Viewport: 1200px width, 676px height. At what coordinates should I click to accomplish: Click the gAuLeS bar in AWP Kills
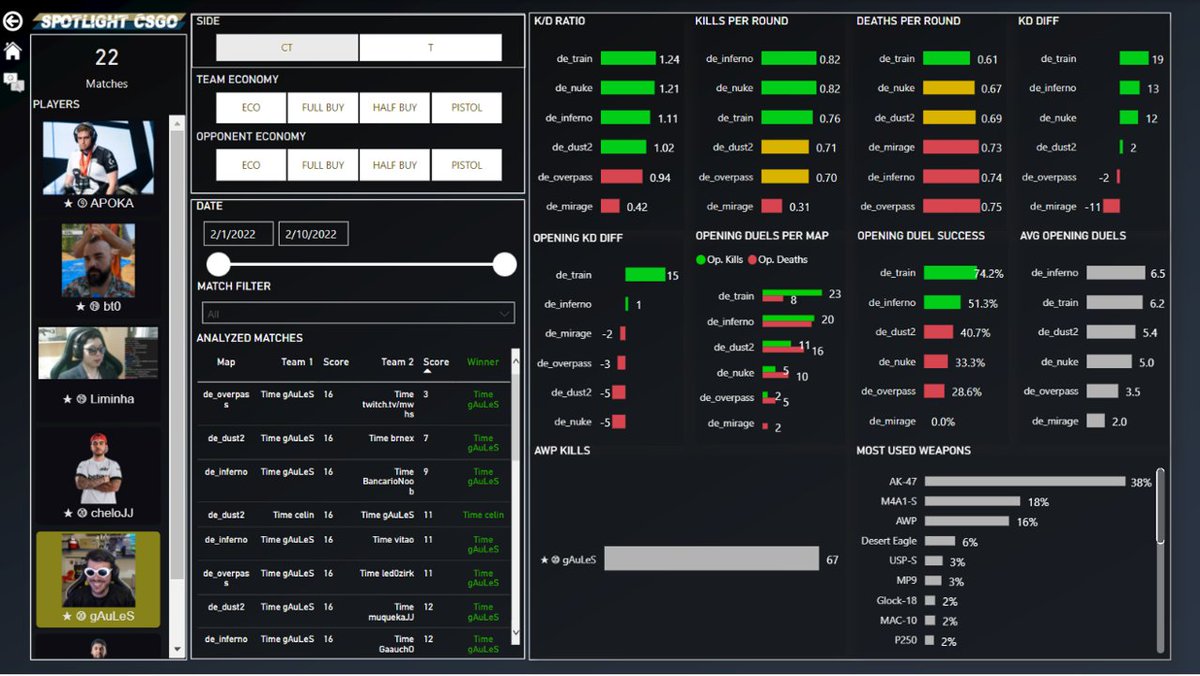coord(712,559)
